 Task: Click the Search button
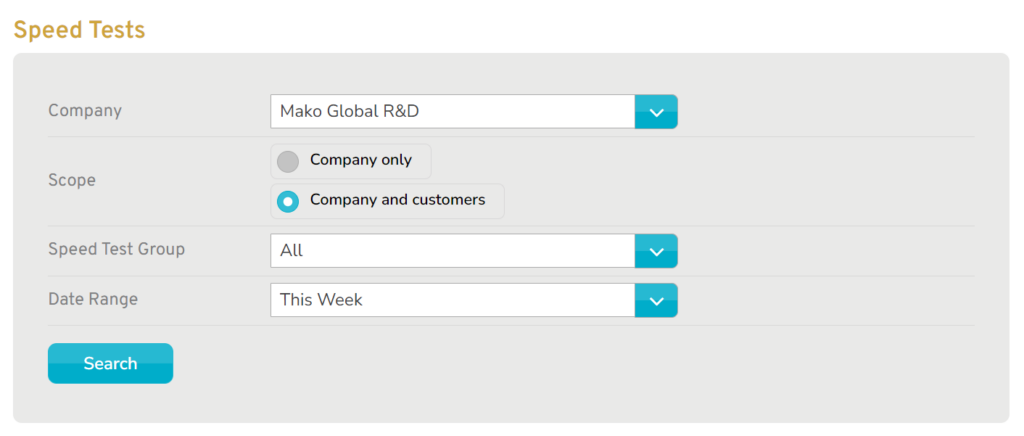(110, 364)
